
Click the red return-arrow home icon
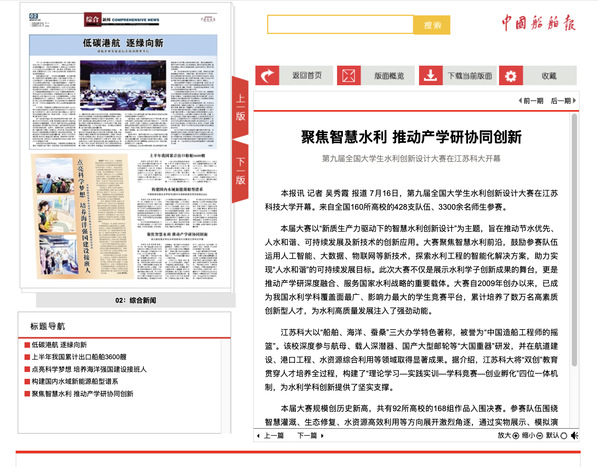pyautogui.click(x=267, y=75)
